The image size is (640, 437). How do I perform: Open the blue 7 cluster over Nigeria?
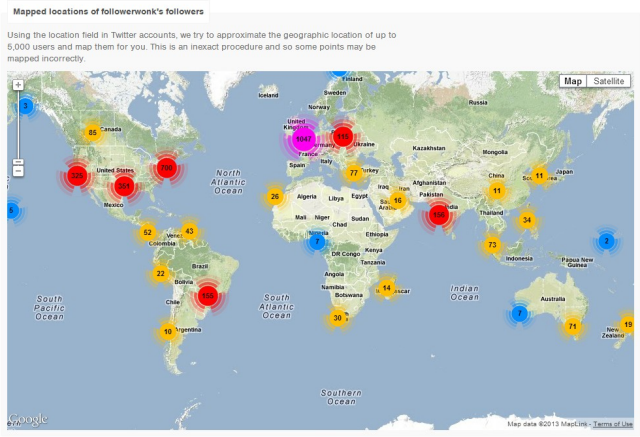(x=317, y=242)
